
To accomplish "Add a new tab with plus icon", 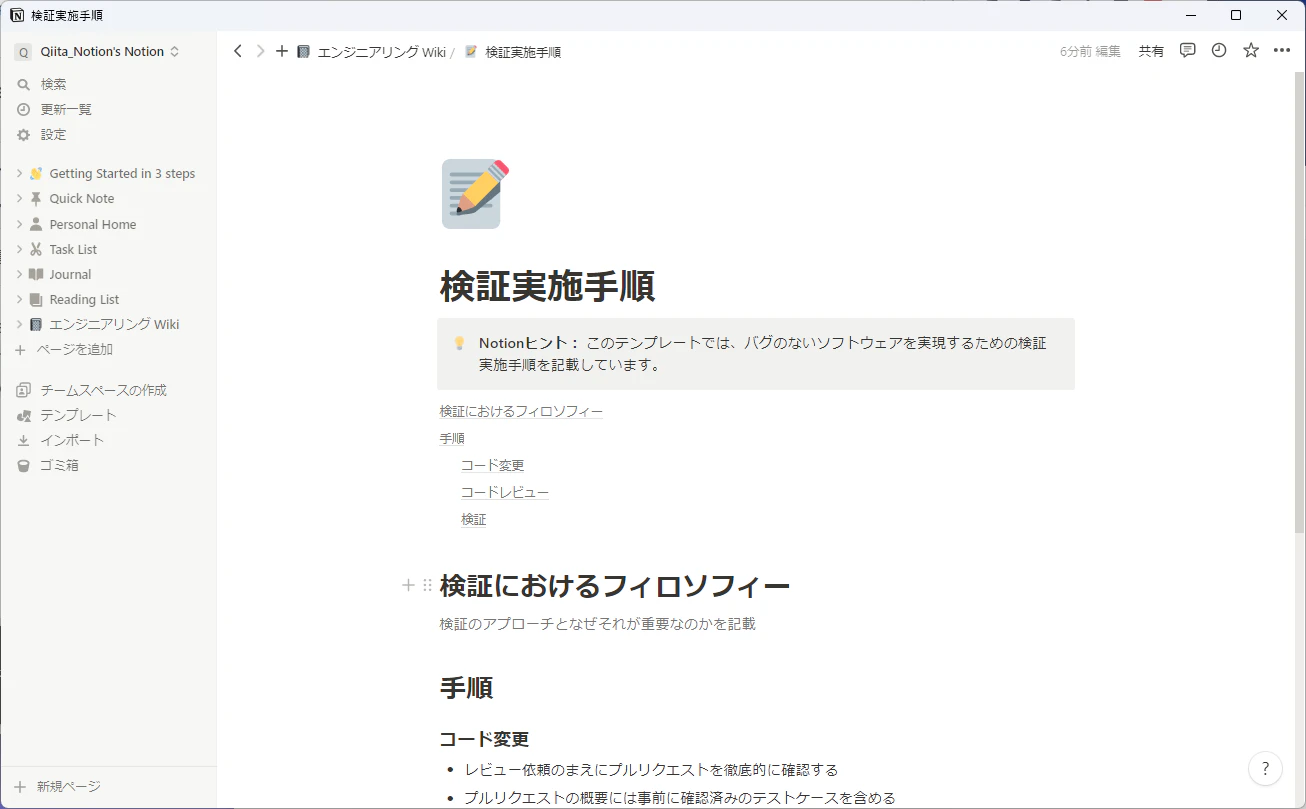I will tap(282, 51).
